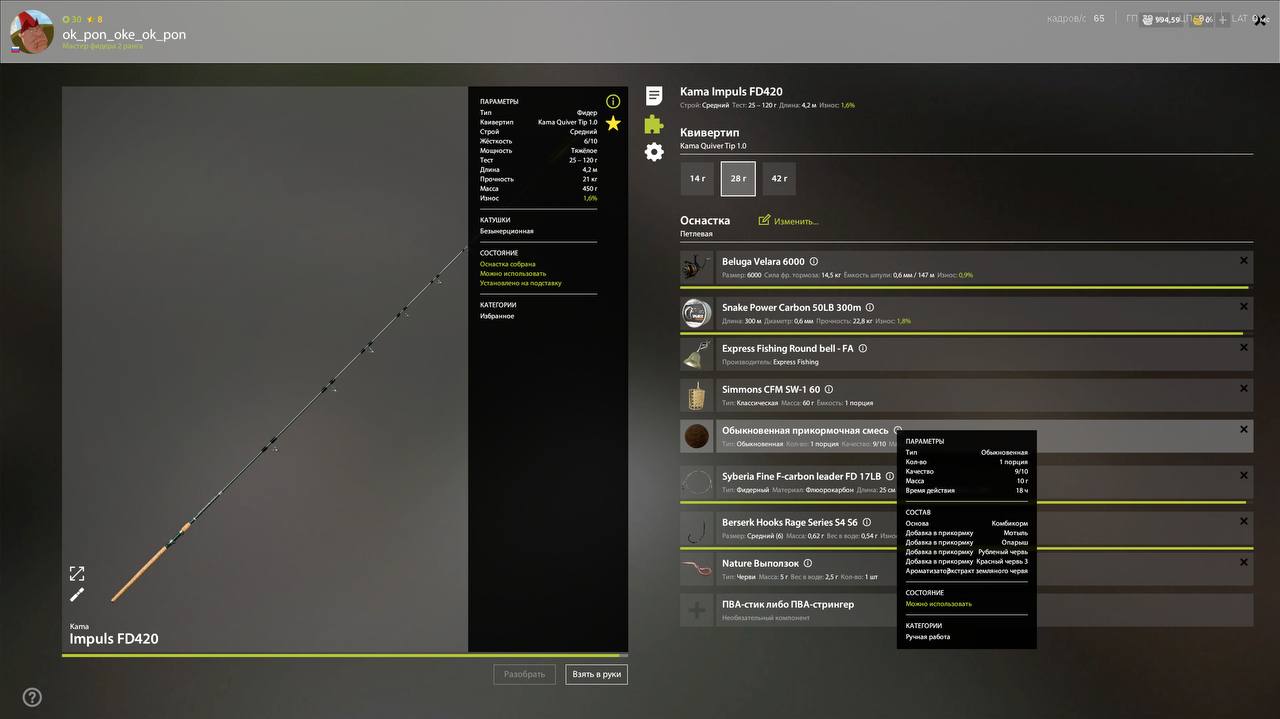The image size is (1280, 719).
Task: Select the 14 г quivertip option
Action: point(697,179)
